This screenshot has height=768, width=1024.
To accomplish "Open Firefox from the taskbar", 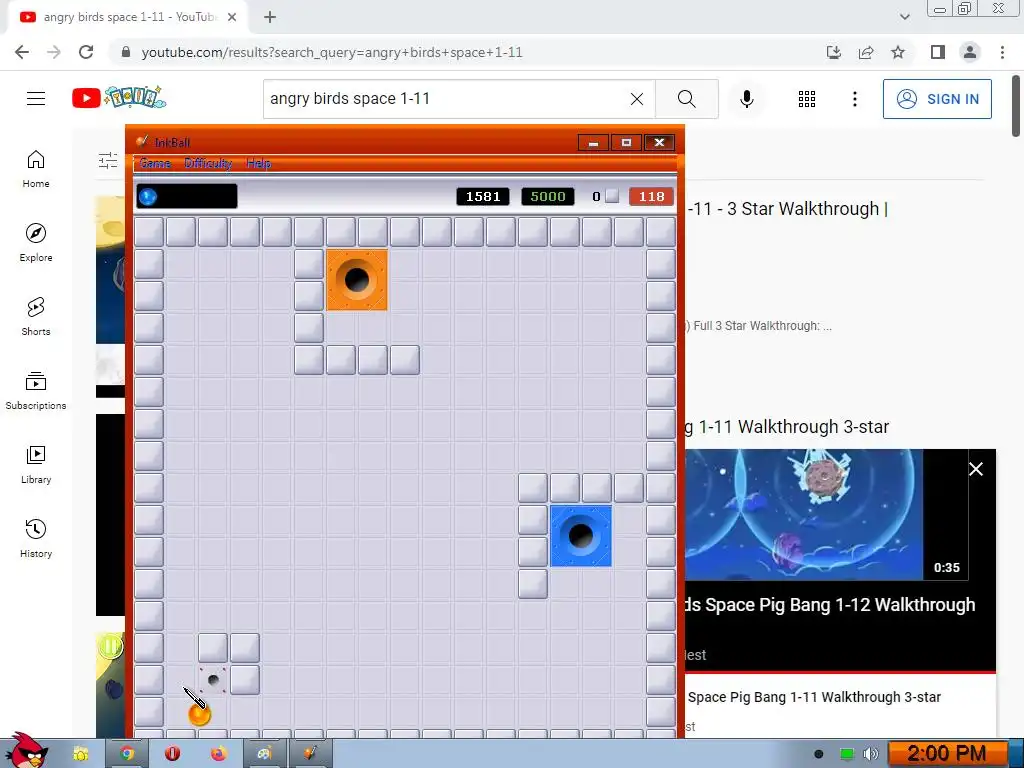I will click(x=218, y=754).
